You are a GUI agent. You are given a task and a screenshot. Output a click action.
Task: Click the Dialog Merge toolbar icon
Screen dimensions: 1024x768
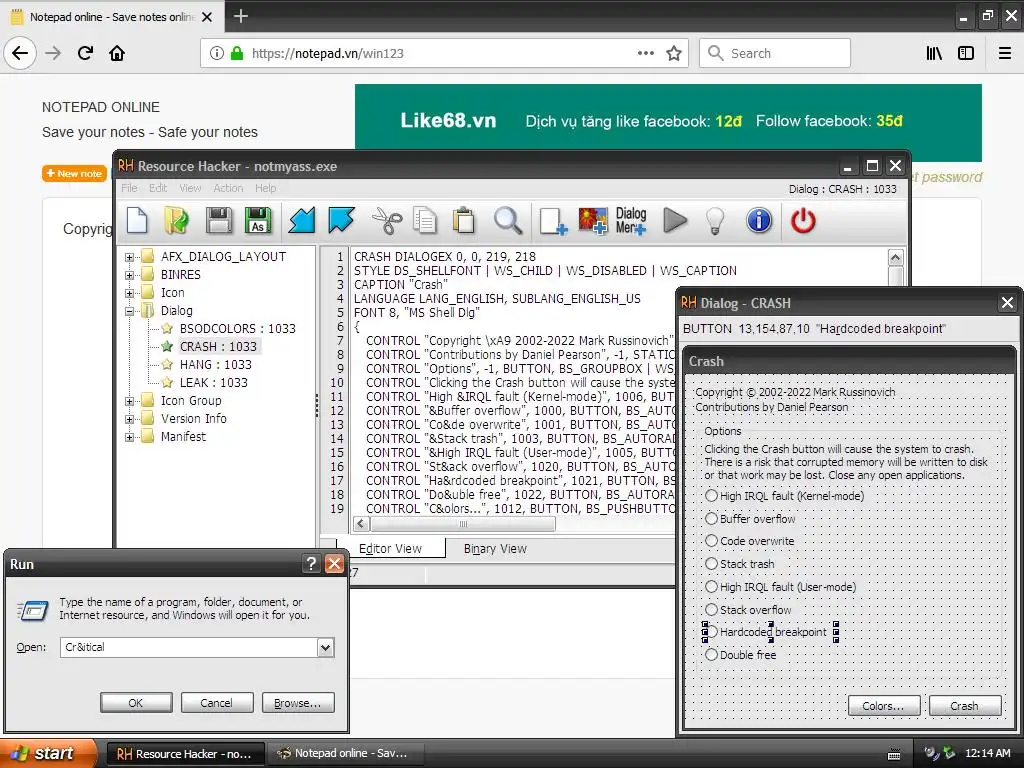coord(631,221)
